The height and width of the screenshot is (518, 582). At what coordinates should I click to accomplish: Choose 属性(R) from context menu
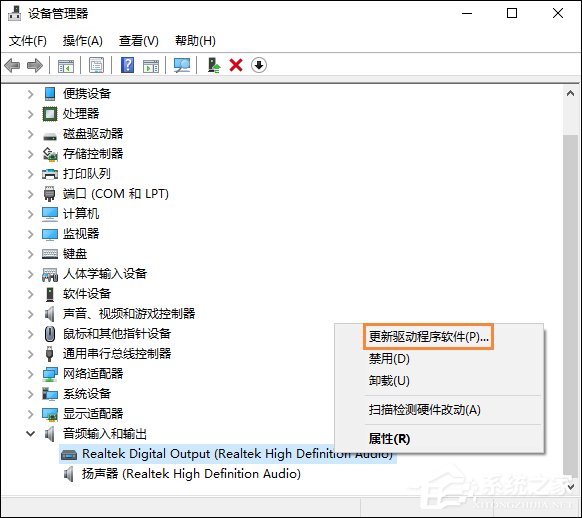point(389,439)
